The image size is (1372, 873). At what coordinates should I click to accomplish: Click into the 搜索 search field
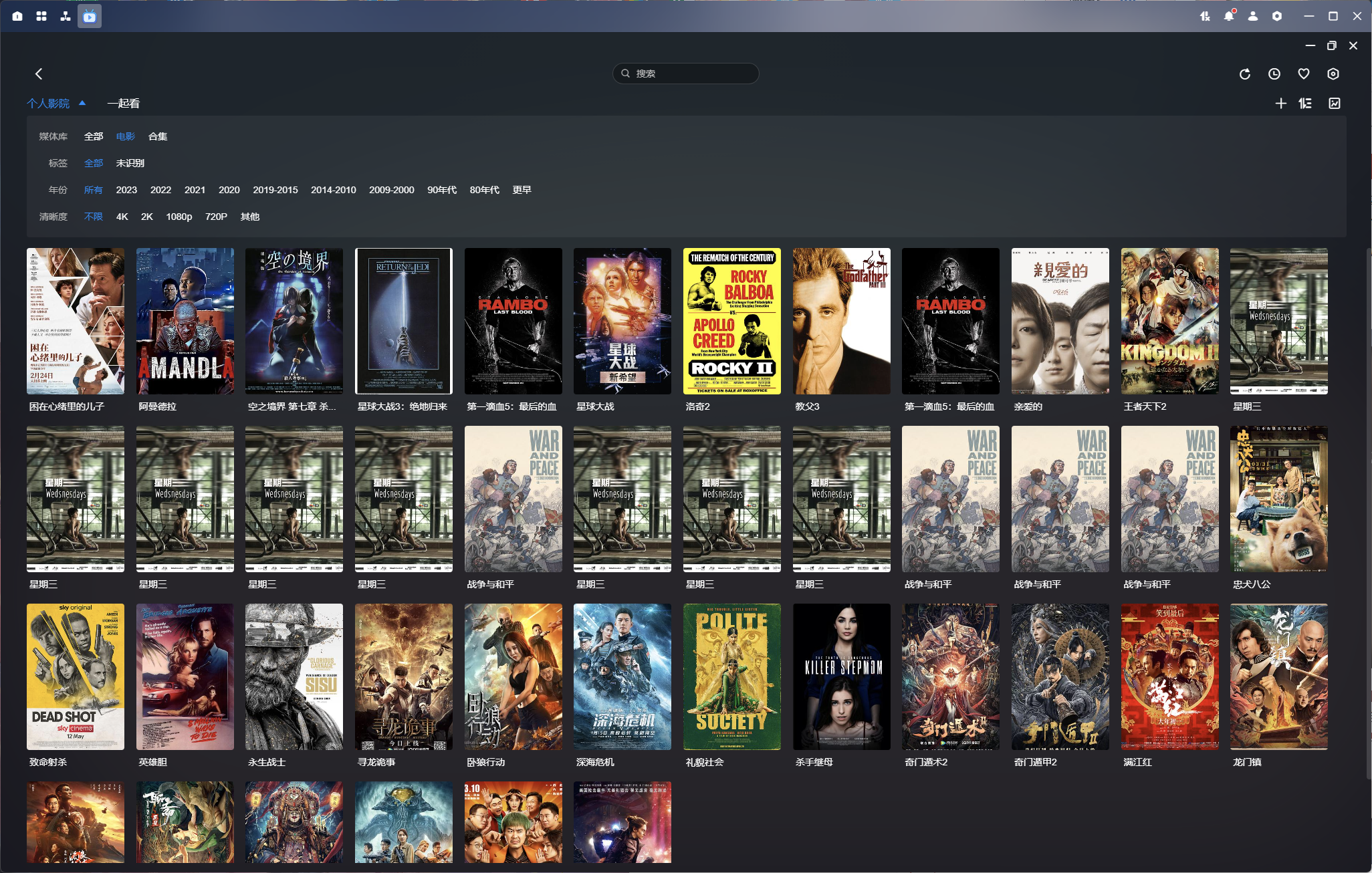685,74
